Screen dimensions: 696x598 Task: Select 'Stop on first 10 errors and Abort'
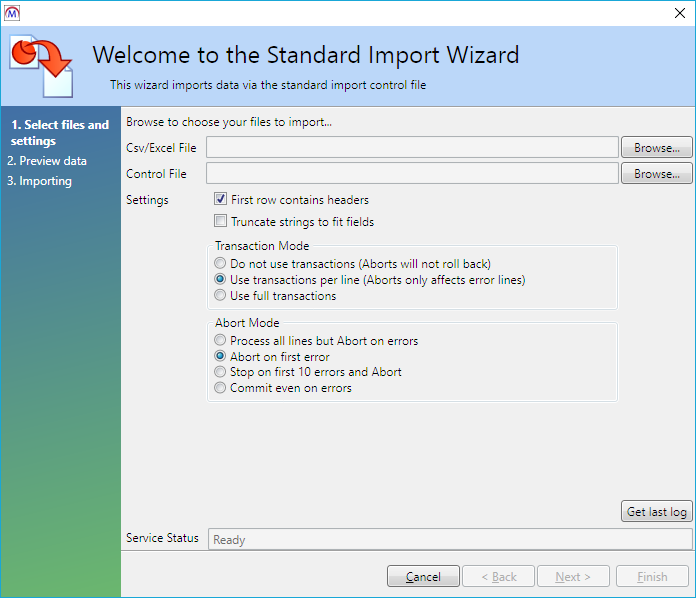tap(221, 372)
